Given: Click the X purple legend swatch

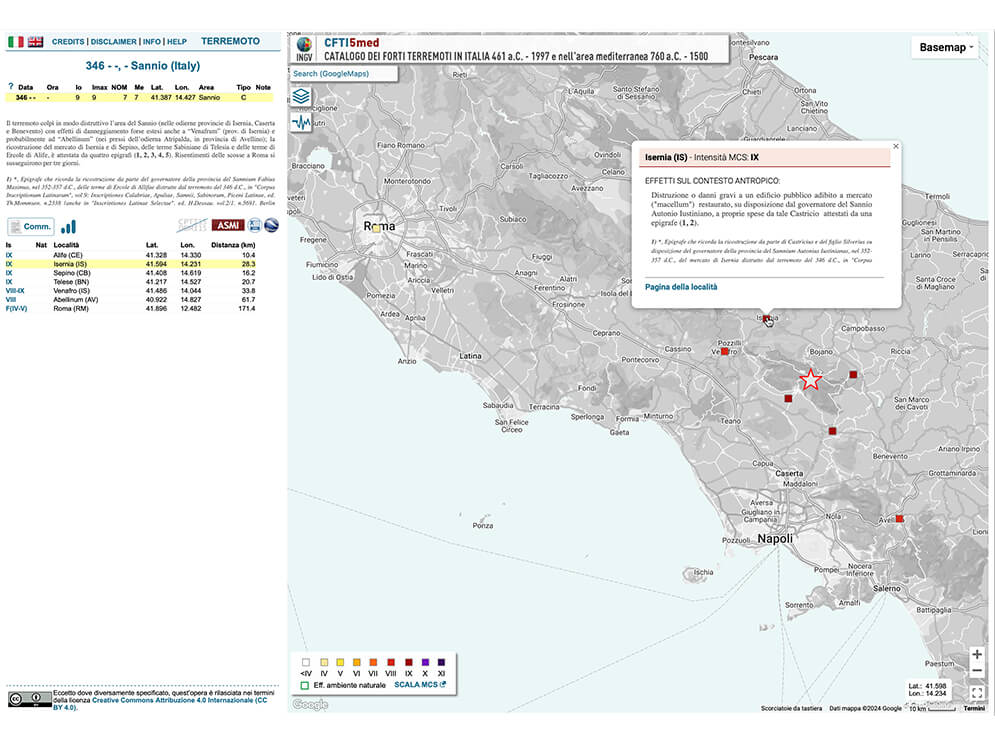Looking at the screenshot, I should coord(425,662).
